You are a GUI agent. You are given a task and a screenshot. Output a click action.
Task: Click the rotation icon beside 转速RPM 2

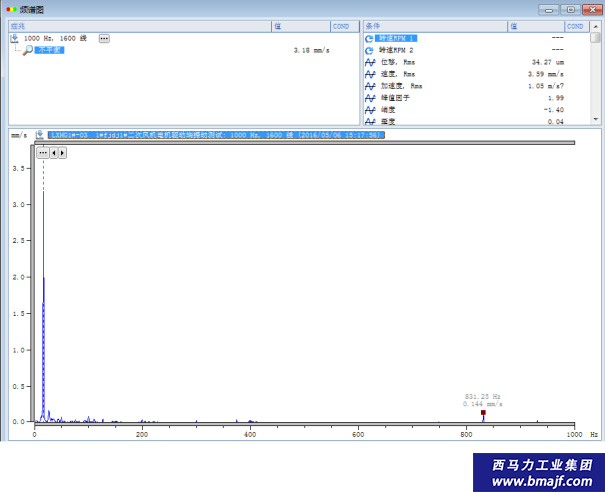[x=369, y=50]
